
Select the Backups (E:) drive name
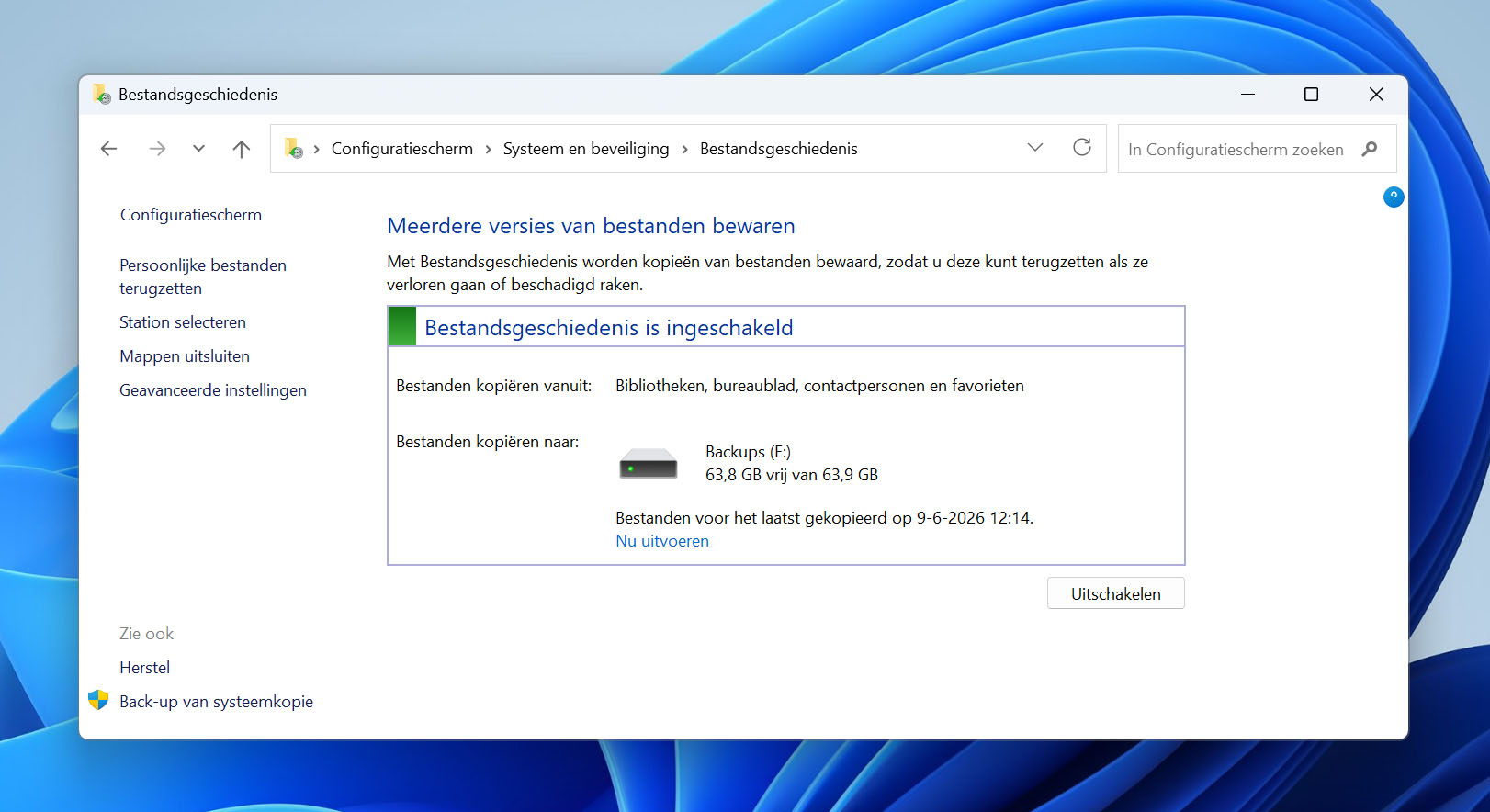pyautogui.click(x=748, y=452)
